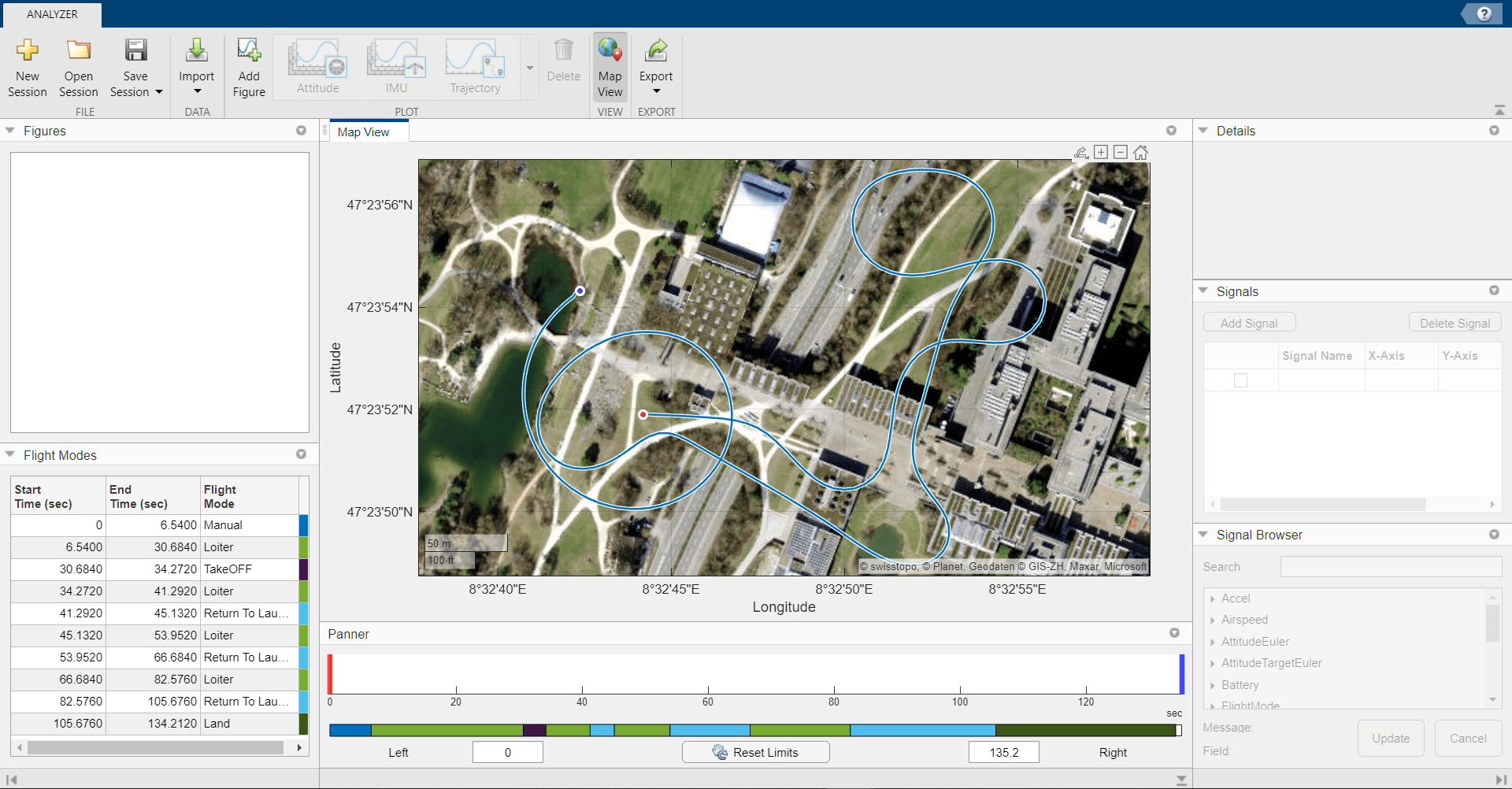This screenshot has width=1512, height=789.
Task: Open the Panner panel options menu
Action: [1174, 633]
